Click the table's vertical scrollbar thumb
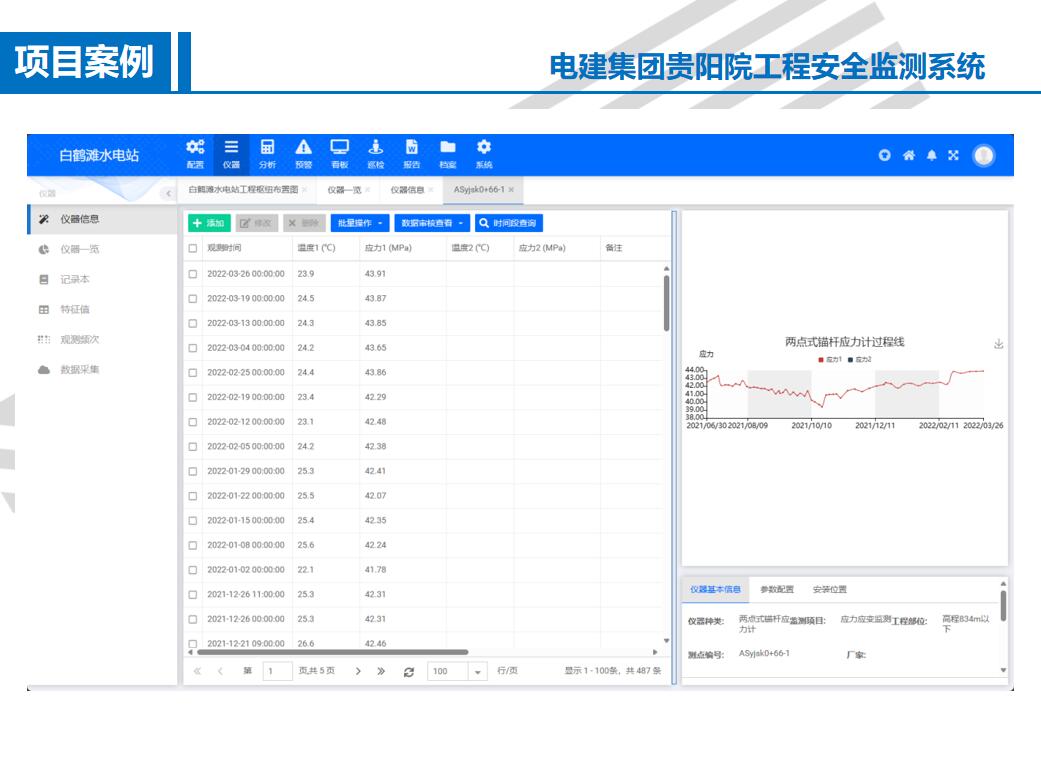The height and width of the screenshot is (777, 1041). tap(667, 303)
